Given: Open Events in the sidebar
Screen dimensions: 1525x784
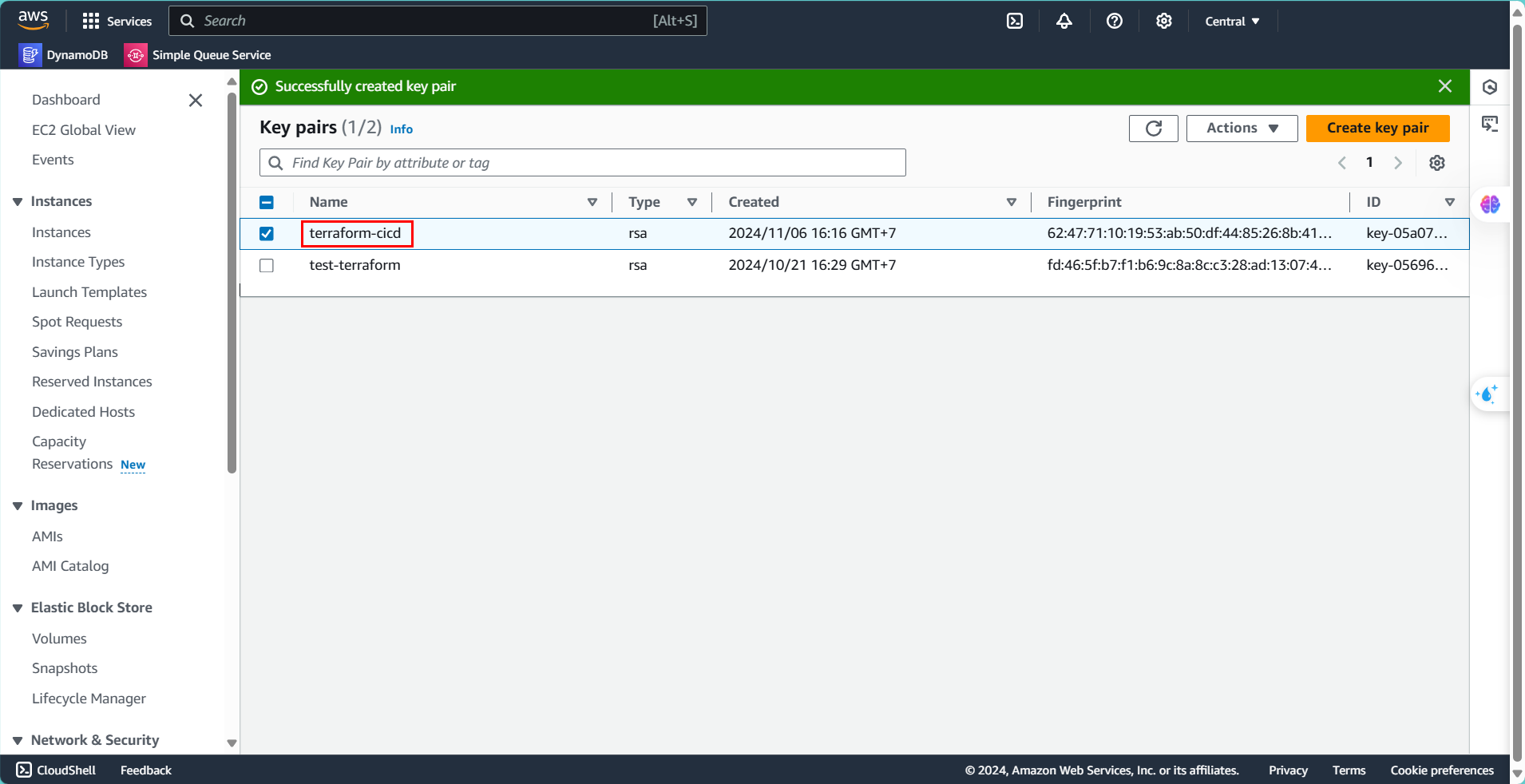Looking at the screenshot, I should coord(53,160).
